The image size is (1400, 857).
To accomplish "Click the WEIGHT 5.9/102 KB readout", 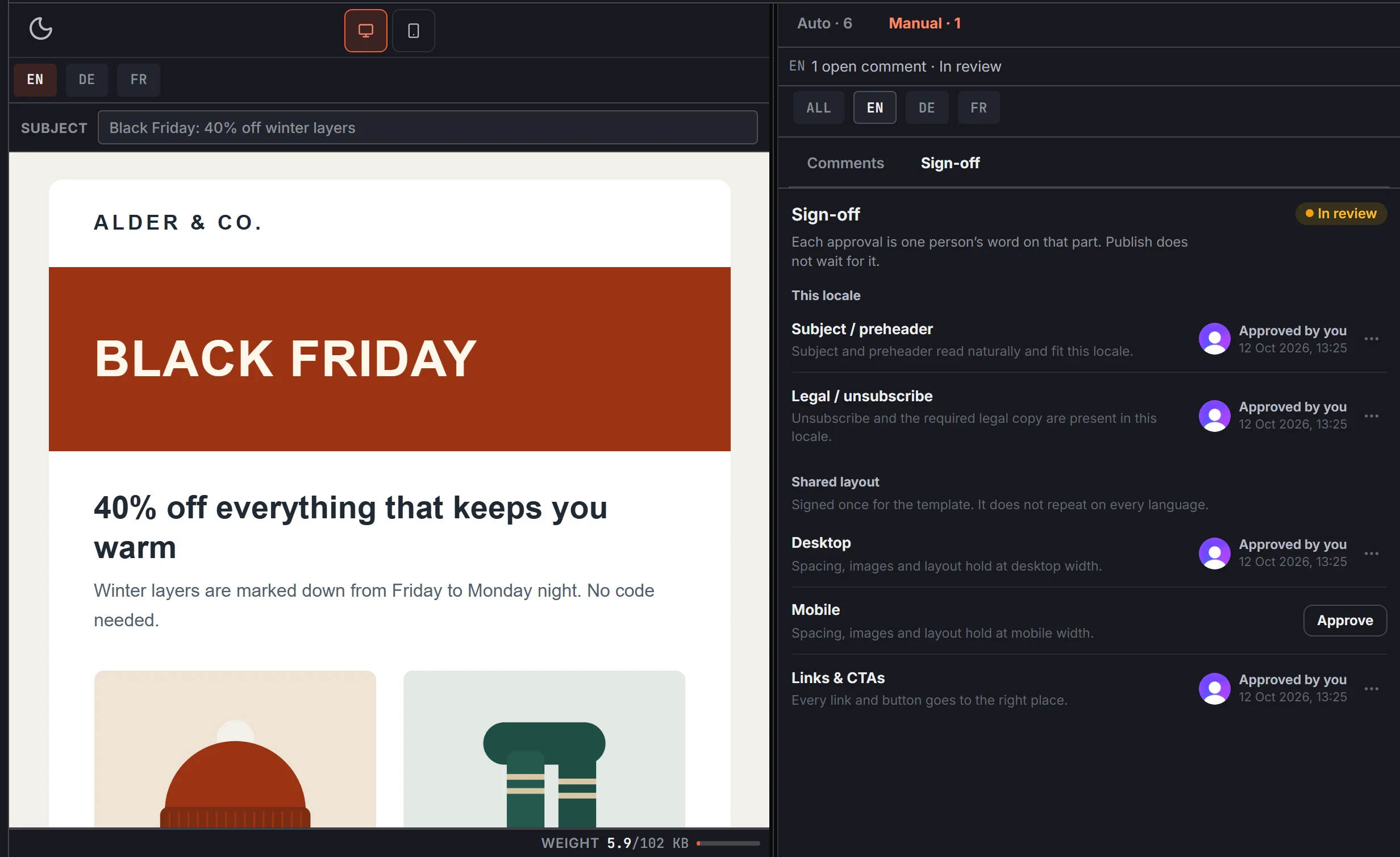I will pos(615,843).
